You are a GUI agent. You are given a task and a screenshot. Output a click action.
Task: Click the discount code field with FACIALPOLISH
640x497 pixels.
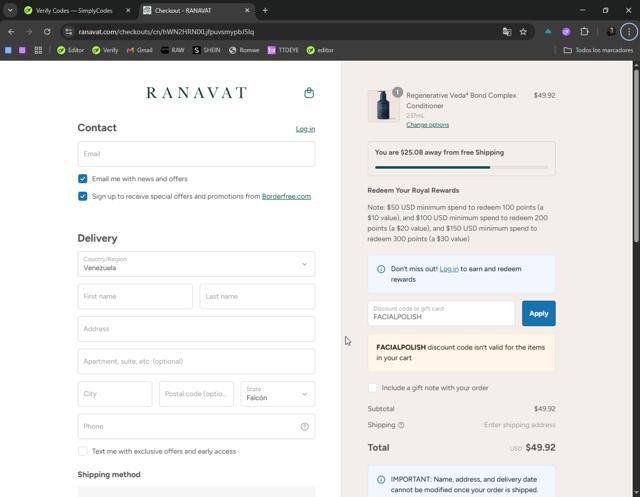(441, 313)
